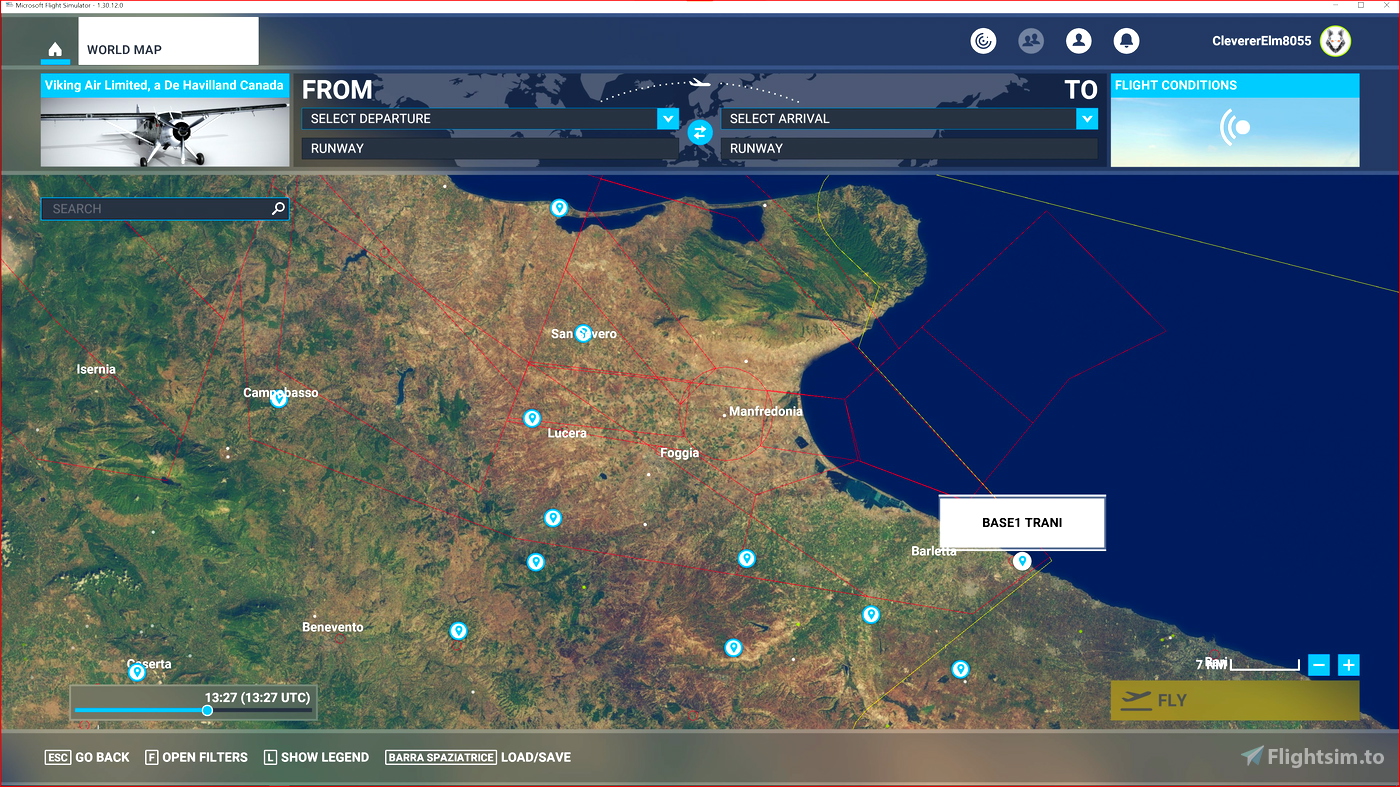Click the Select Arrival field
The width and height of the screenshot is (1400, 787).
click(909, 119)
